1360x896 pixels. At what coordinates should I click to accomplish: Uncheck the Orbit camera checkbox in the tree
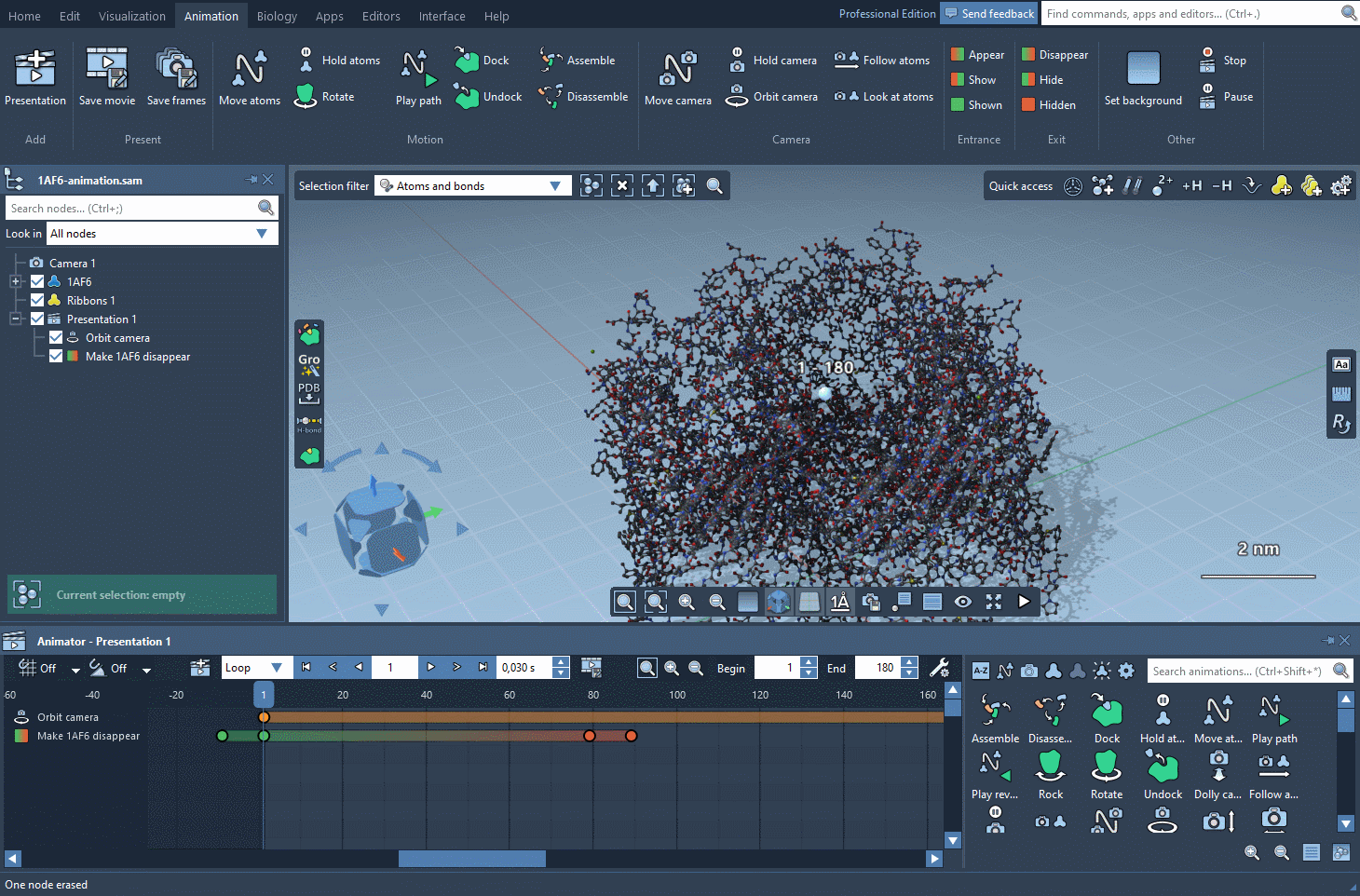(55, 337)
